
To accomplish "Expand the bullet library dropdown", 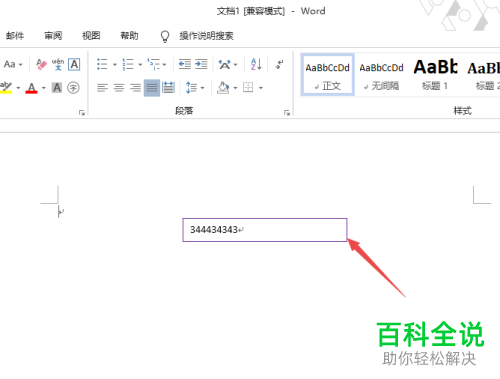I will [x=115, y=64].
